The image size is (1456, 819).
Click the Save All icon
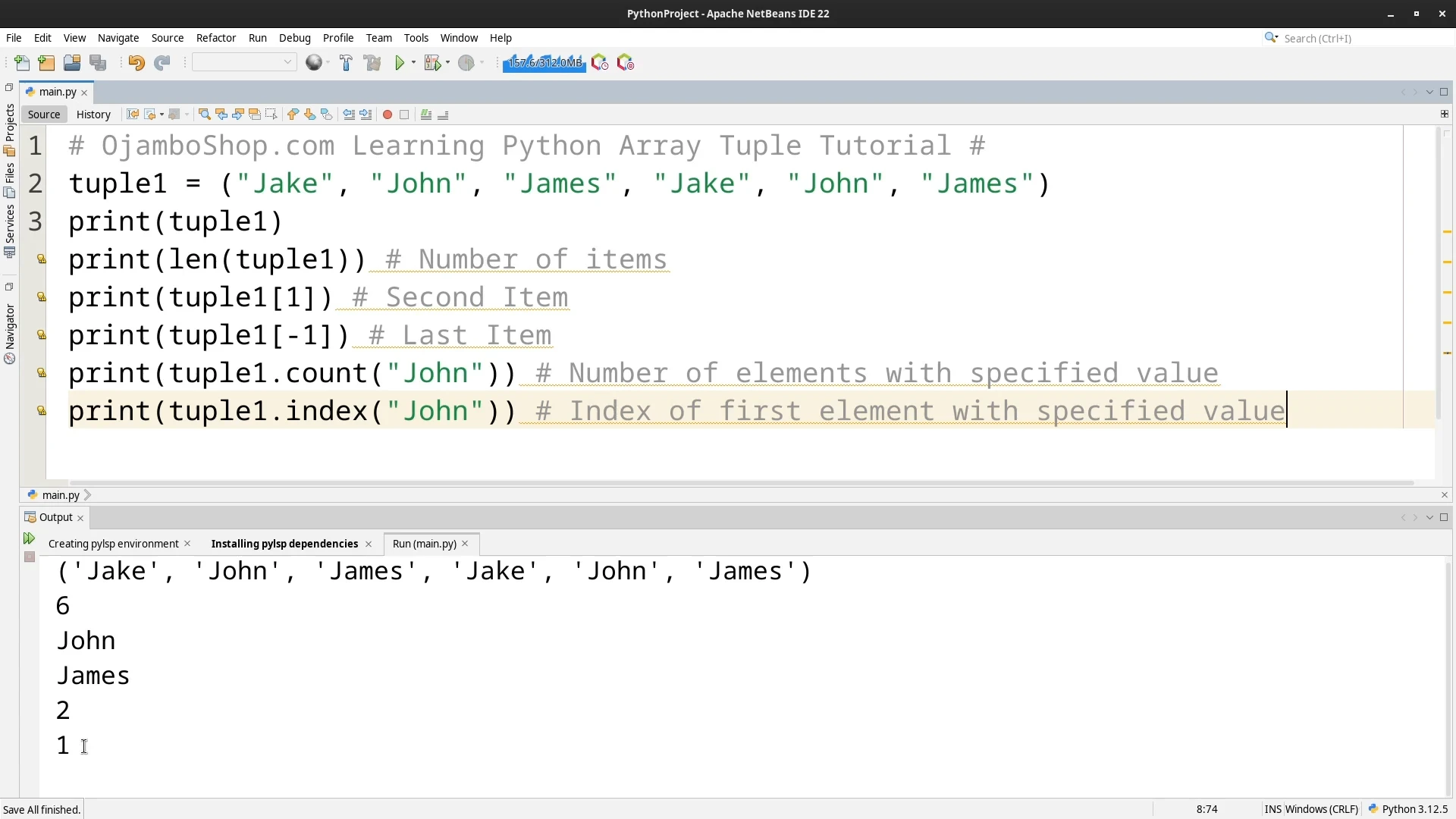point(98,63)
